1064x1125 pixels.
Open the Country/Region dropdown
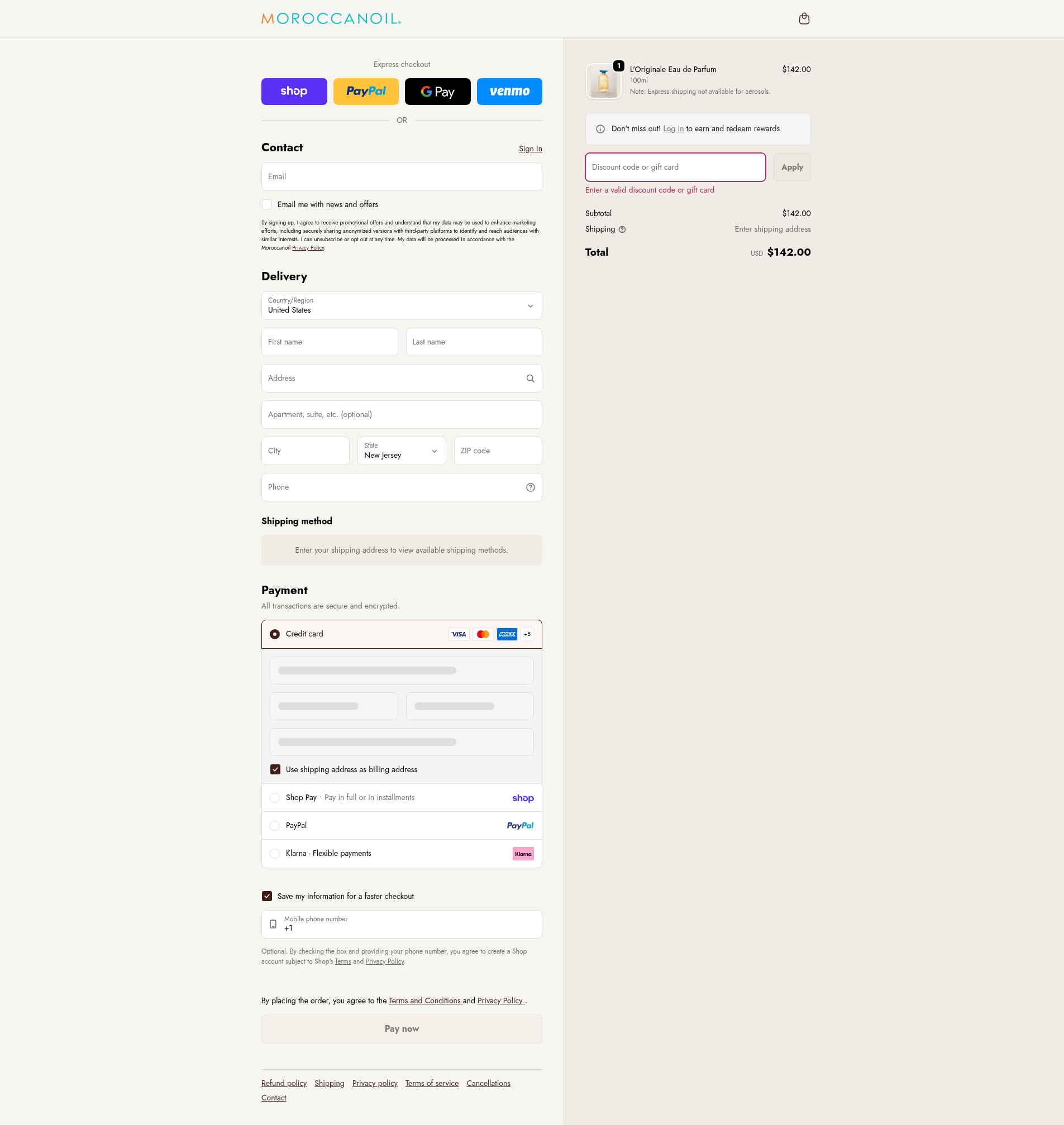(402, 305)
